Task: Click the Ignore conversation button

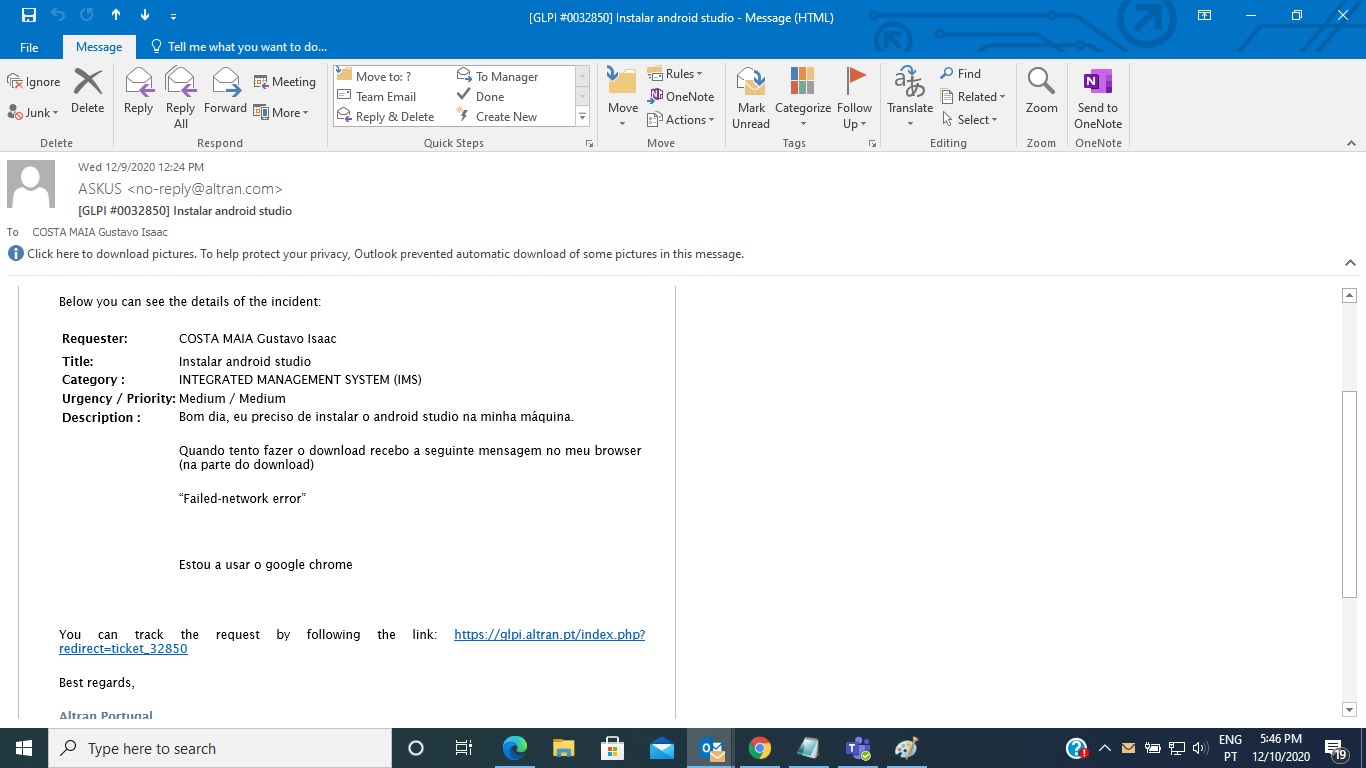Action: tap(34, 82)
